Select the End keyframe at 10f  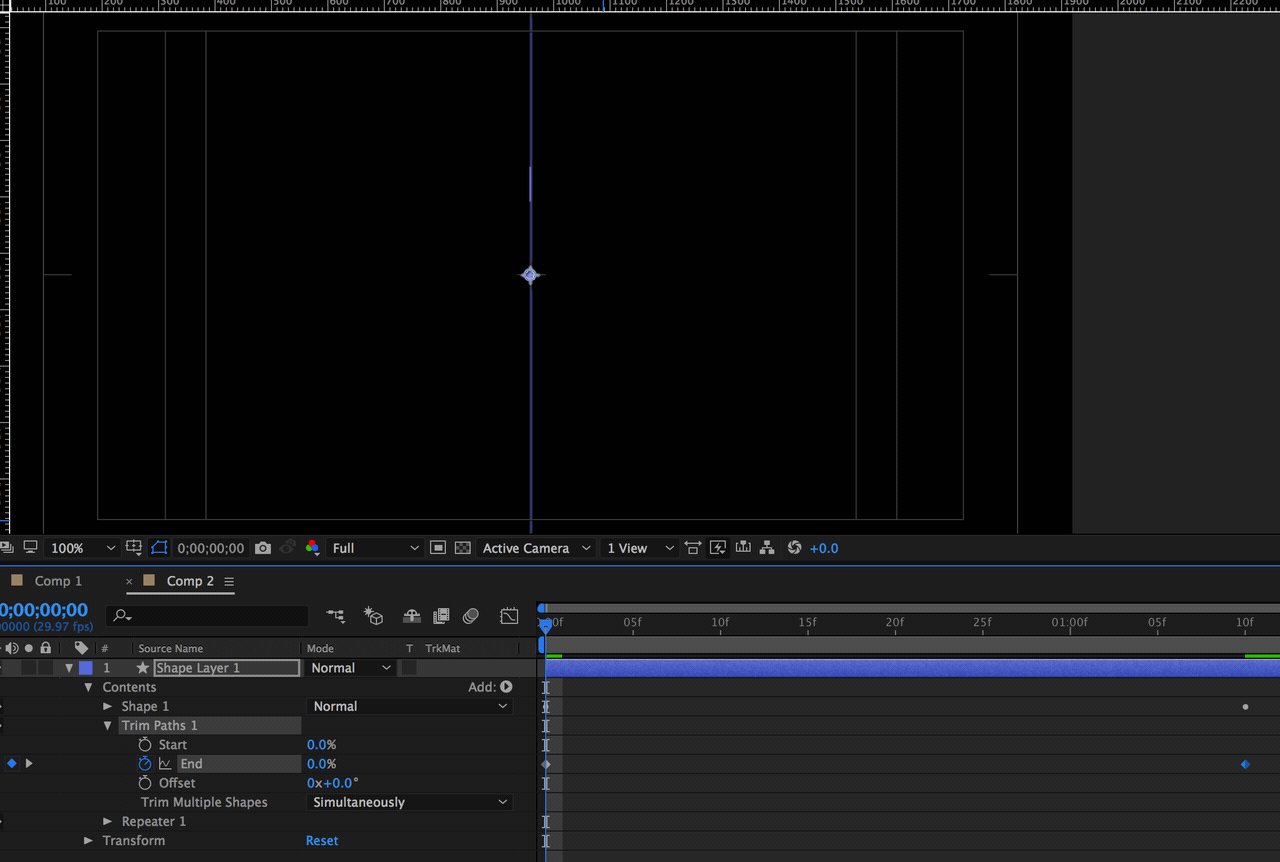(x=1245, y=764)
